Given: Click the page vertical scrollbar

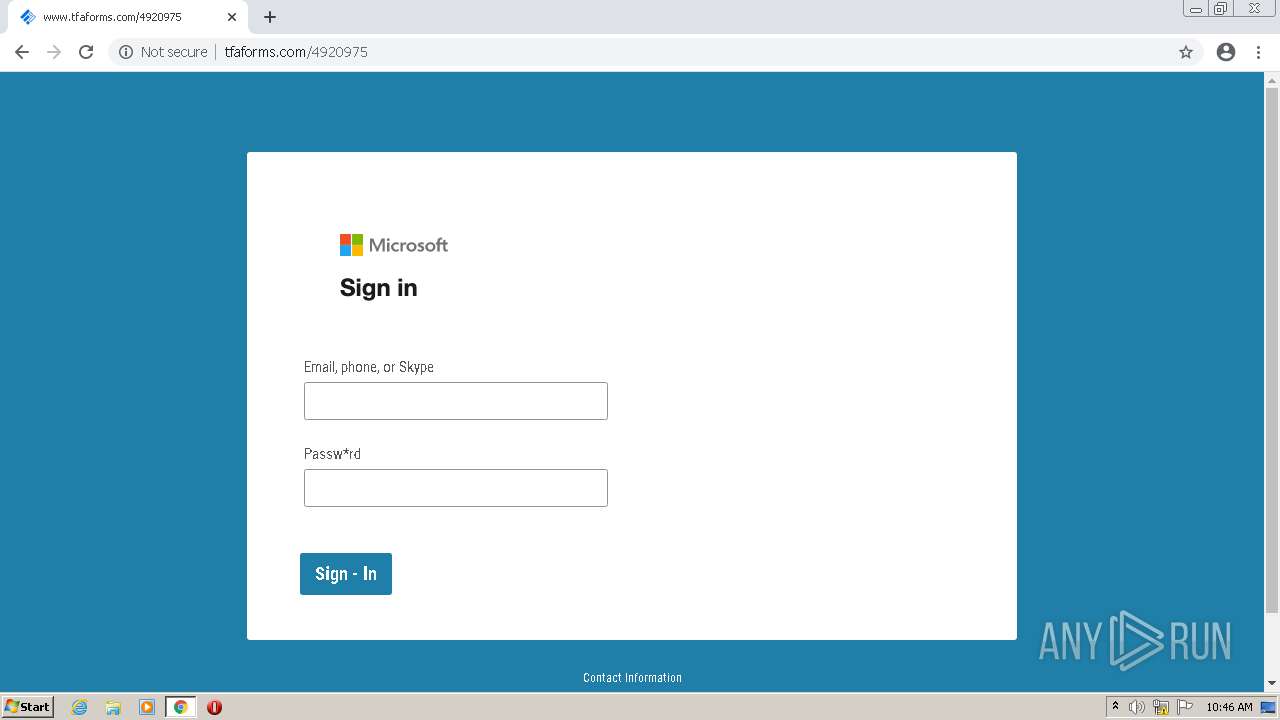Looking at the screenshot, I should [x=1272, y=350].
